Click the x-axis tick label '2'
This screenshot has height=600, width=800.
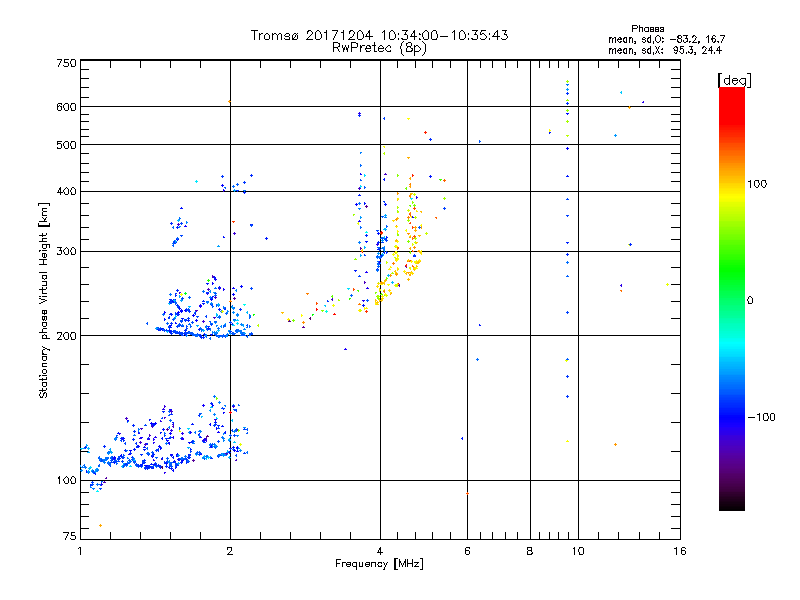coord(230,551)
